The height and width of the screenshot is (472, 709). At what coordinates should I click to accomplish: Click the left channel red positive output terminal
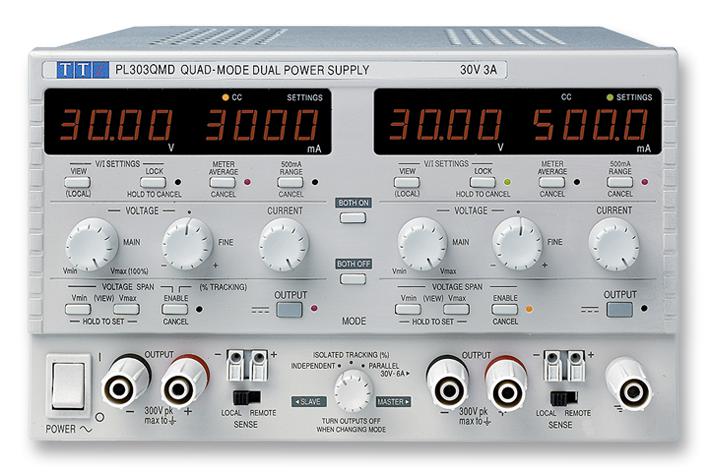click(x=184, y=383)
